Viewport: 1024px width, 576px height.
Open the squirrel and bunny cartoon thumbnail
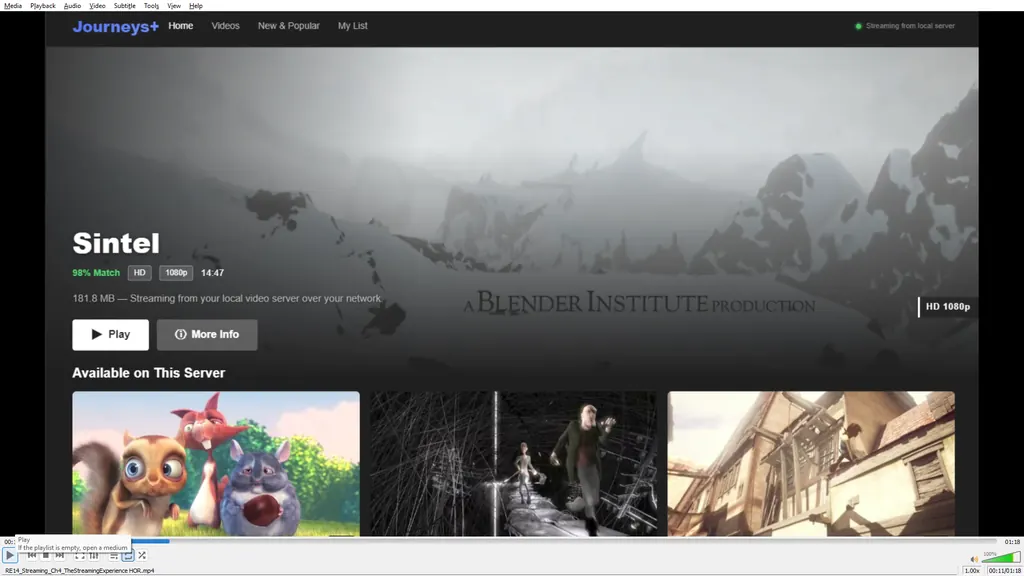(216, 464)
